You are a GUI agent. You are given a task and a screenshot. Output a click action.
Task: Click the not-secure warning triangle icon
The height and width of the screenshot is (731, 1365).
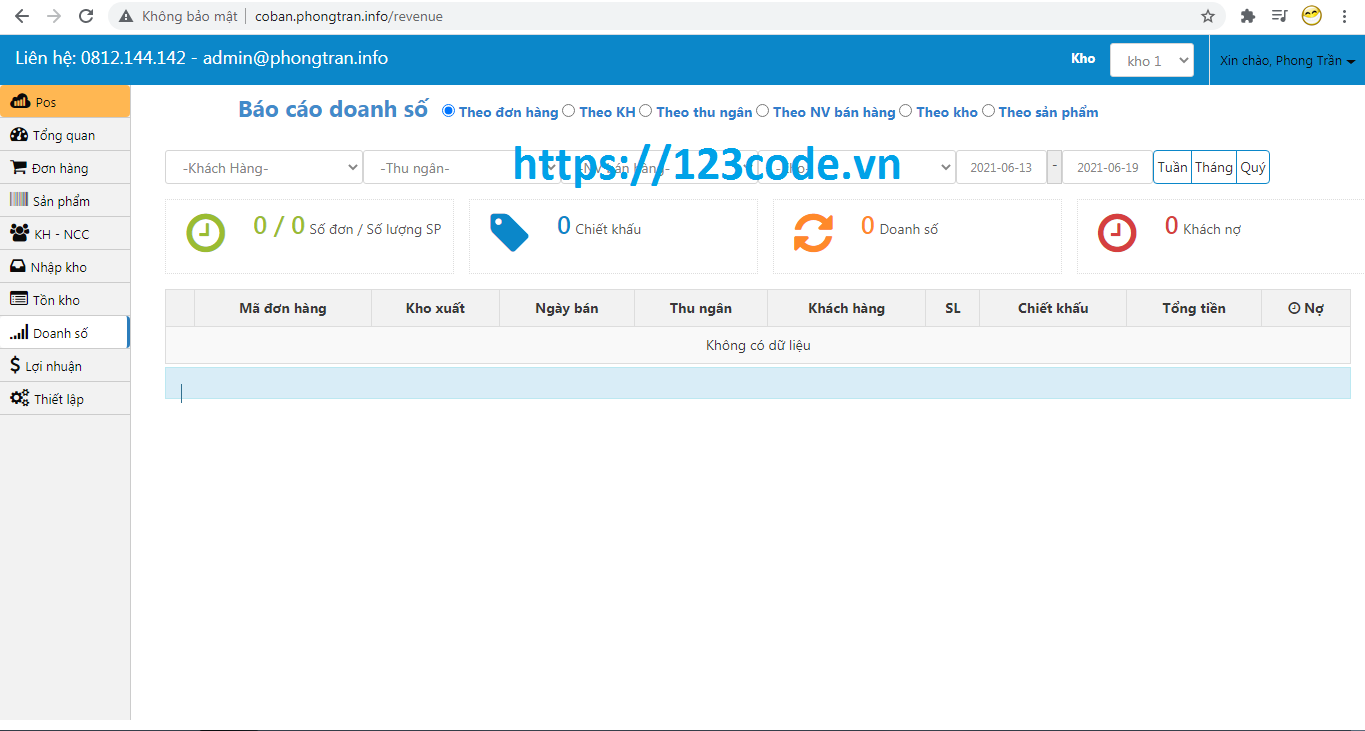click(x=126, y=16)
